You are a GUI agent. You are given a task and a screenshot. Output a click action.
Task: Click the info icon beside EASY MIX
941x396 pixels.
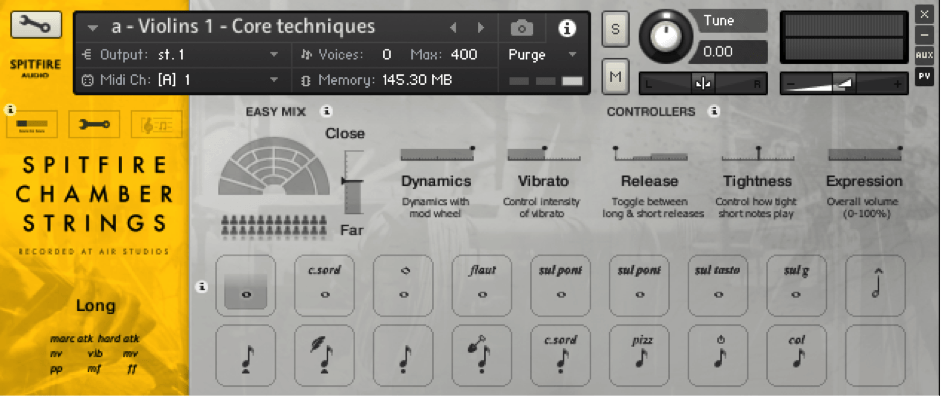(326, 111)
